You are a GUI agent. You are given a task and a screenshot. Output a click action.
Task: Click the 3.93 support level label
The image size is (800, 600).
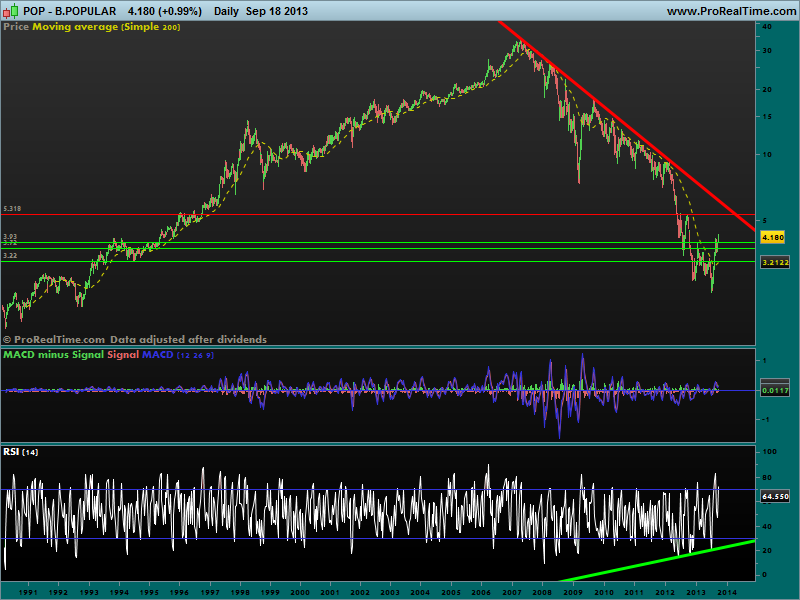point(10,237)
